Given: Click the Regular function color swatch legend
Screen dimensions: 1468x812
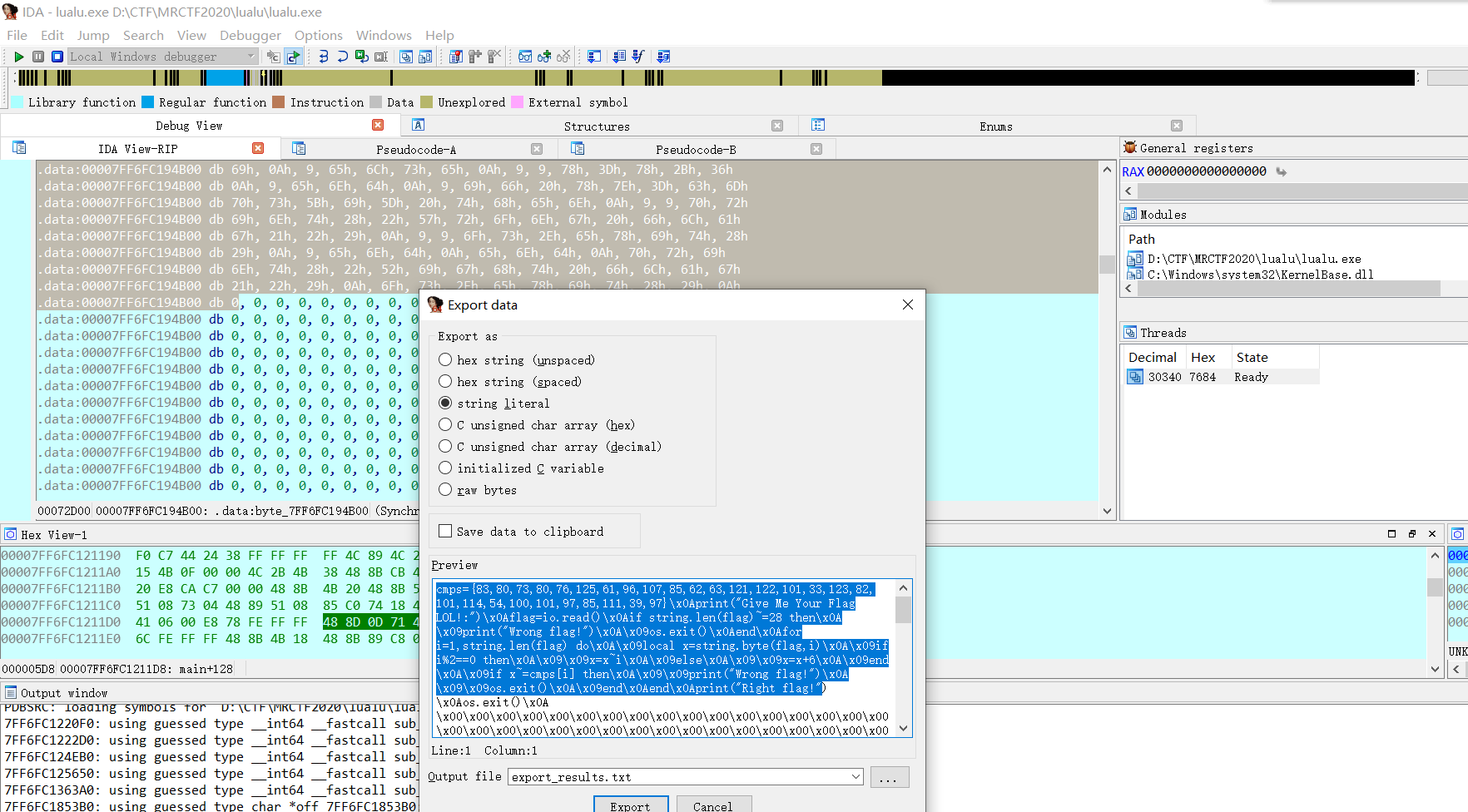Looking at the screenshot, I should tap(148, 102).
